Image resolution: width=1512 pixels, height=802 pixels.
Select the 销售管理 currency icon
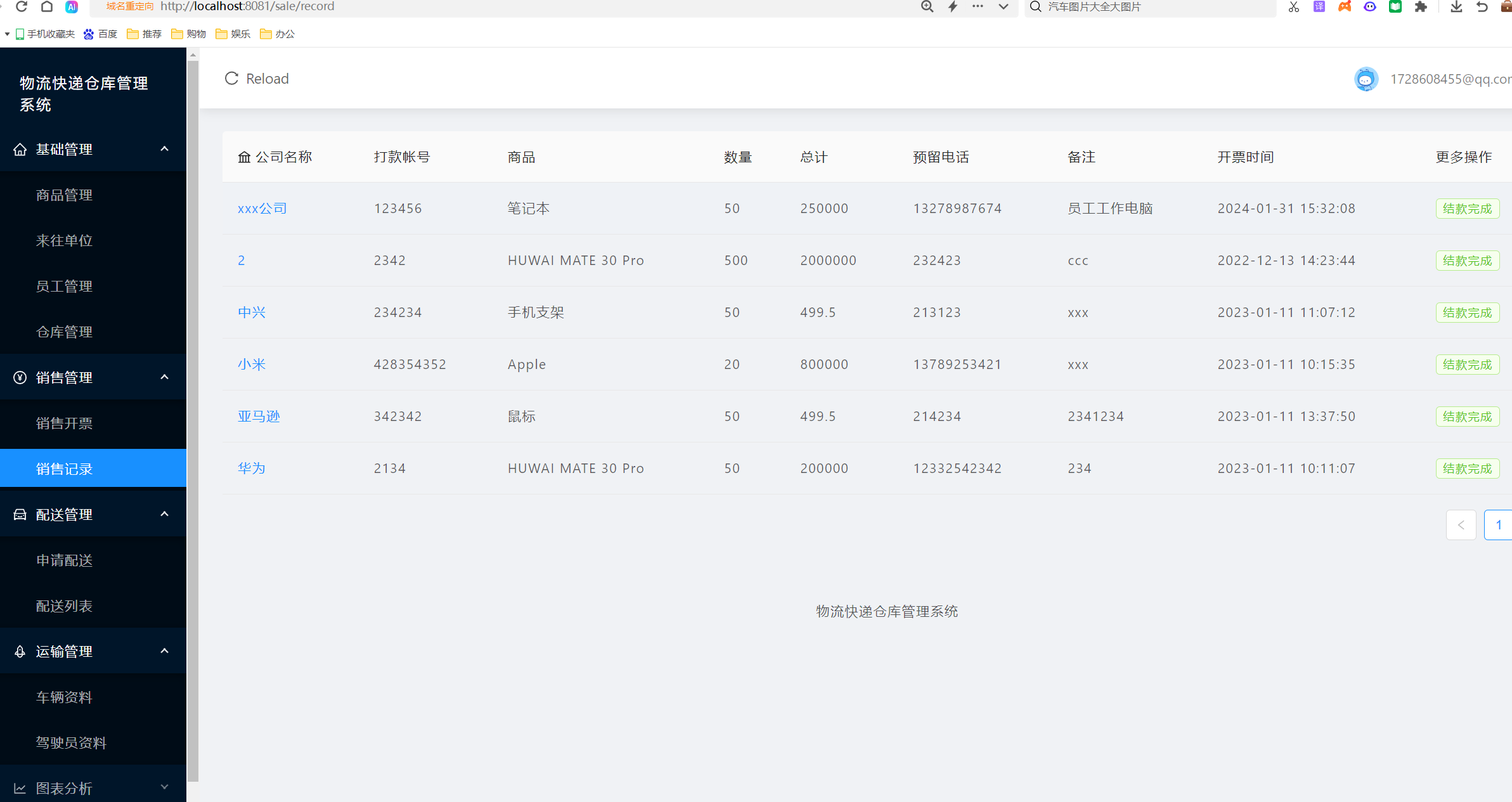(20, 377)
